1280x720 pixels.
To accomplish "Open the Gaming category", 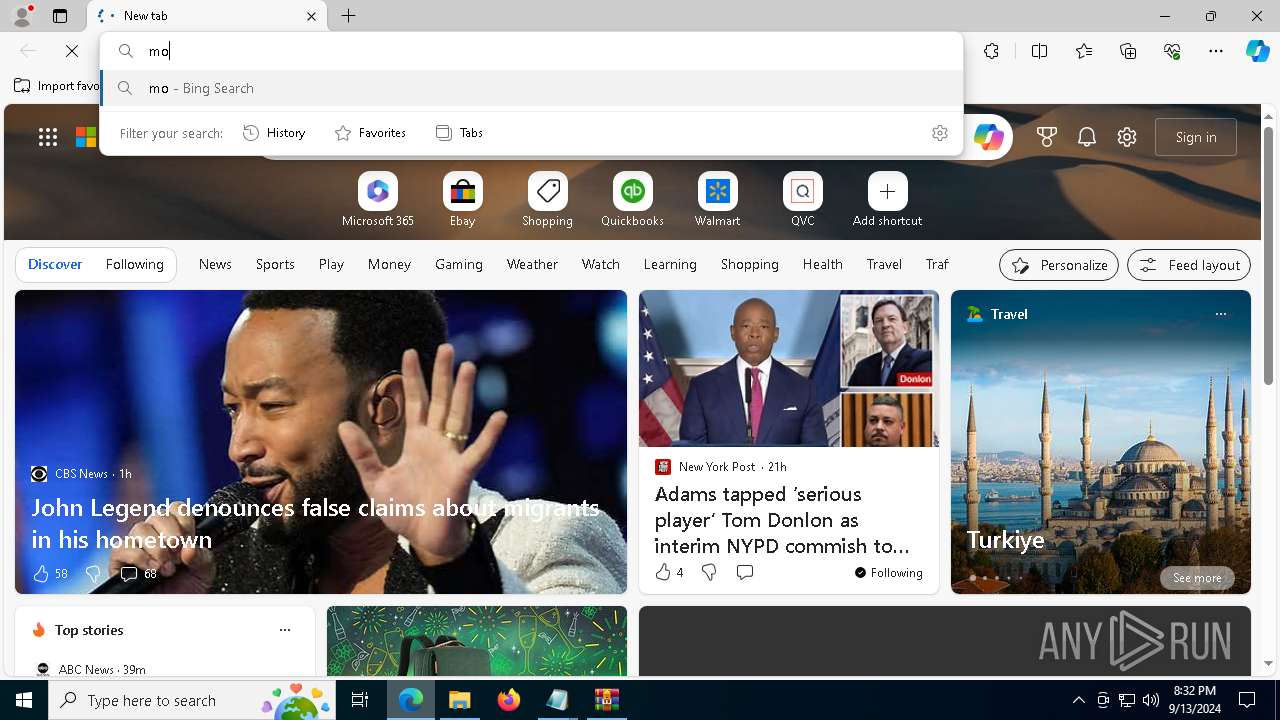I will (459, 264).
